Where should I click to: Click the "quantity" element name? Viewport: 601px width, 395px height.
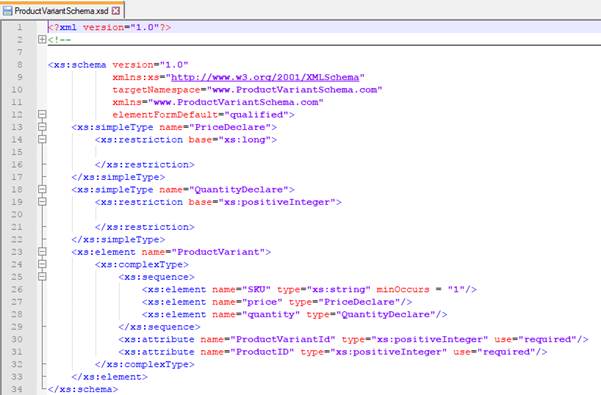tap(271, 314)
